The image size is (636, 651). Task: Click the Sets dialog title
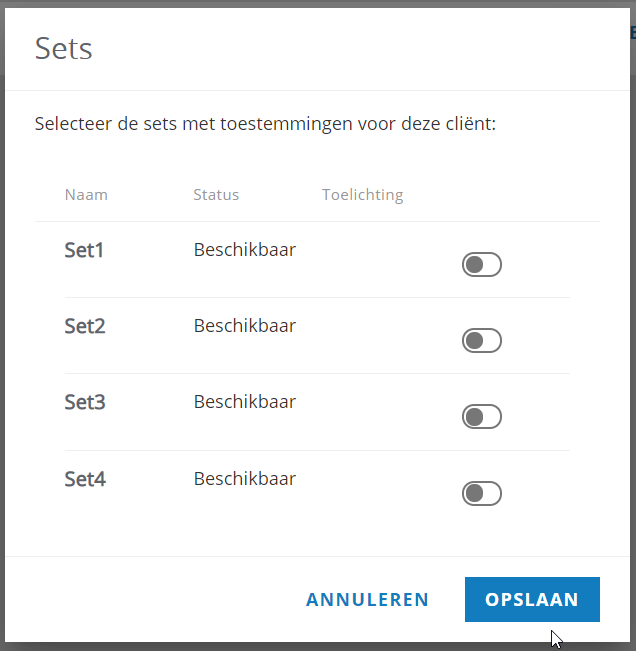[64, 49]
